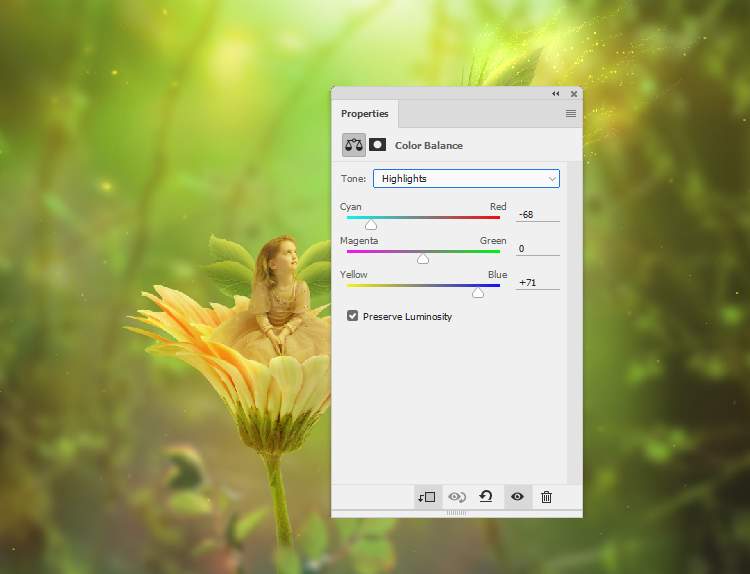750x574 pixels.
Task: Click the Blue label
Action: pyautogui.click(x=497, y=275)
